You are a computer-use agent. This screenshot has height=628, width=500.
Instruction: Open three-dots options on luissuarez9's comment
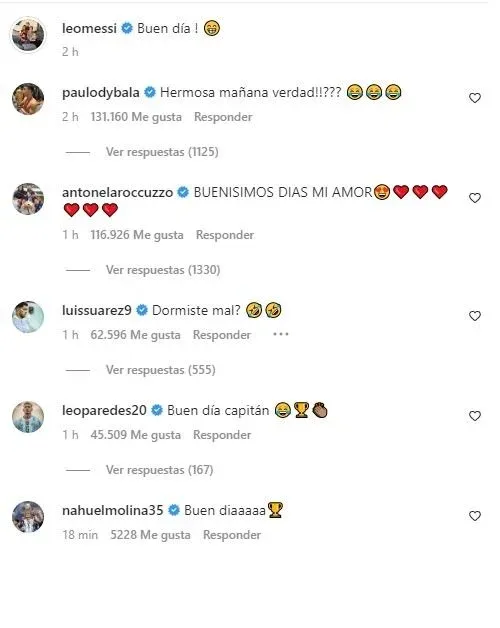(x=280, y=334)
